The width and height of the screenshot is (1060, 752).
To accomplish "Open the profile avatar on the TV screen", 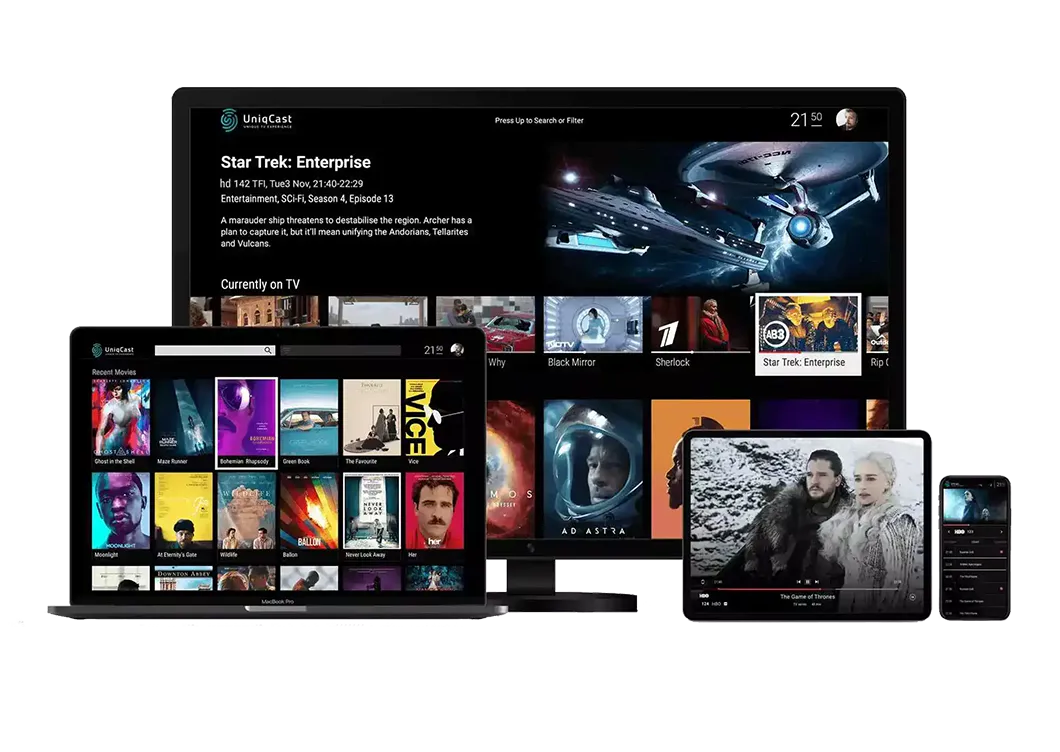I will coord(846,120).
